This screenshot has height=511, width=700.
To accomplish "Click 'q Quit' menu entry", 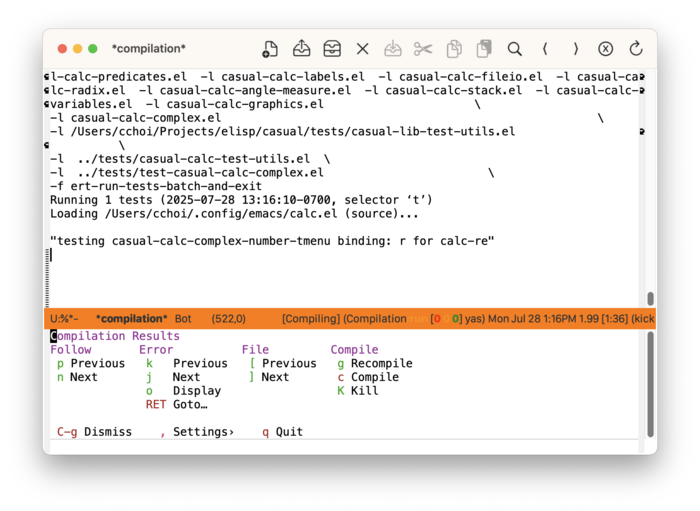I will [282, 432].
